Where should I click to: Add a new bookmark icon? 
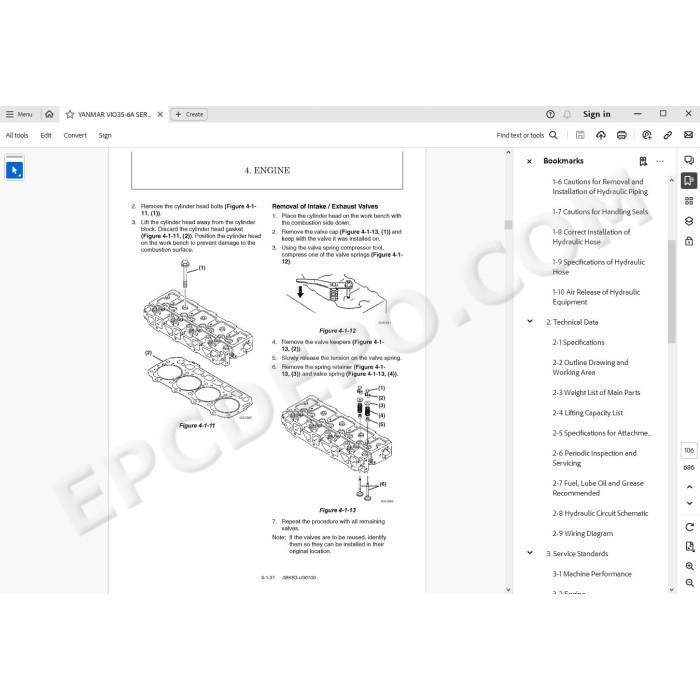643,161
